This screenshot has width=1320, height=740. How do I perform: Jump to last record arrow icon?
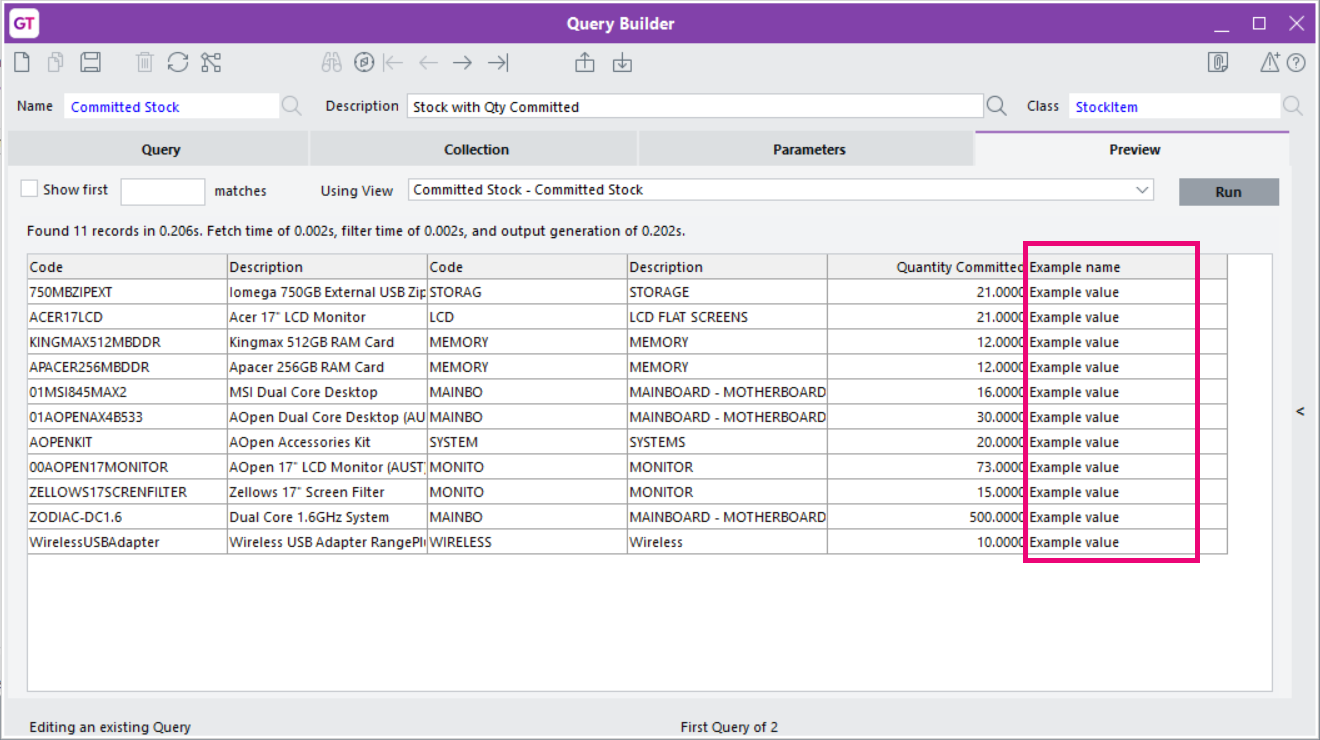tap(498, 63)
